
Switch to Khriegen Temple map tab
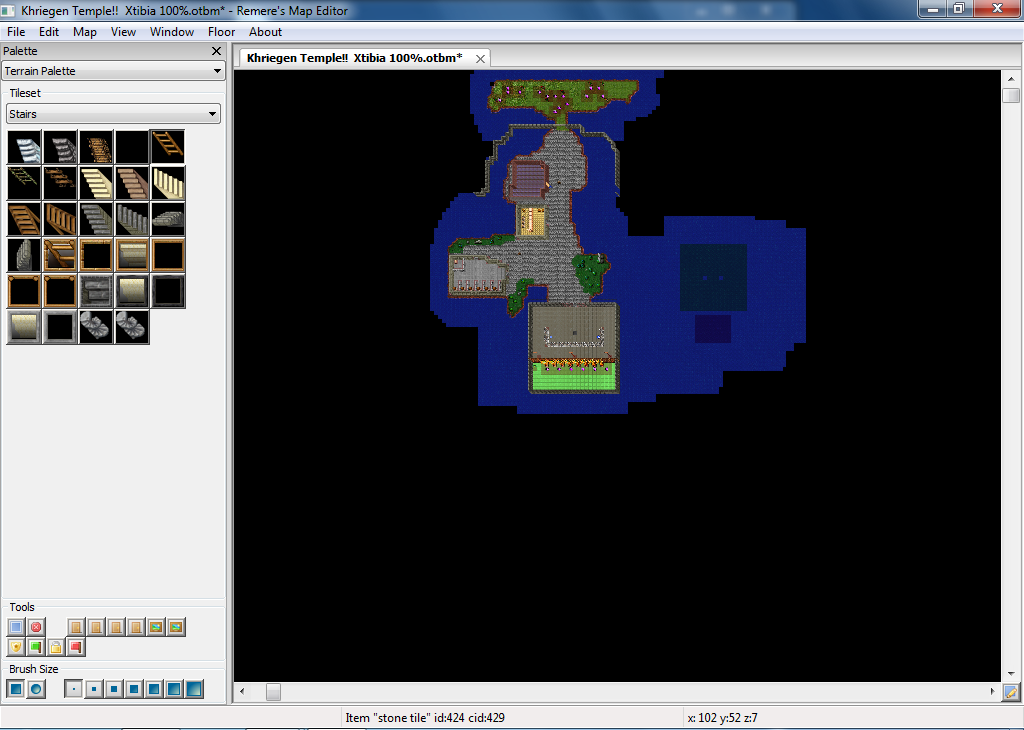point(355,58)
